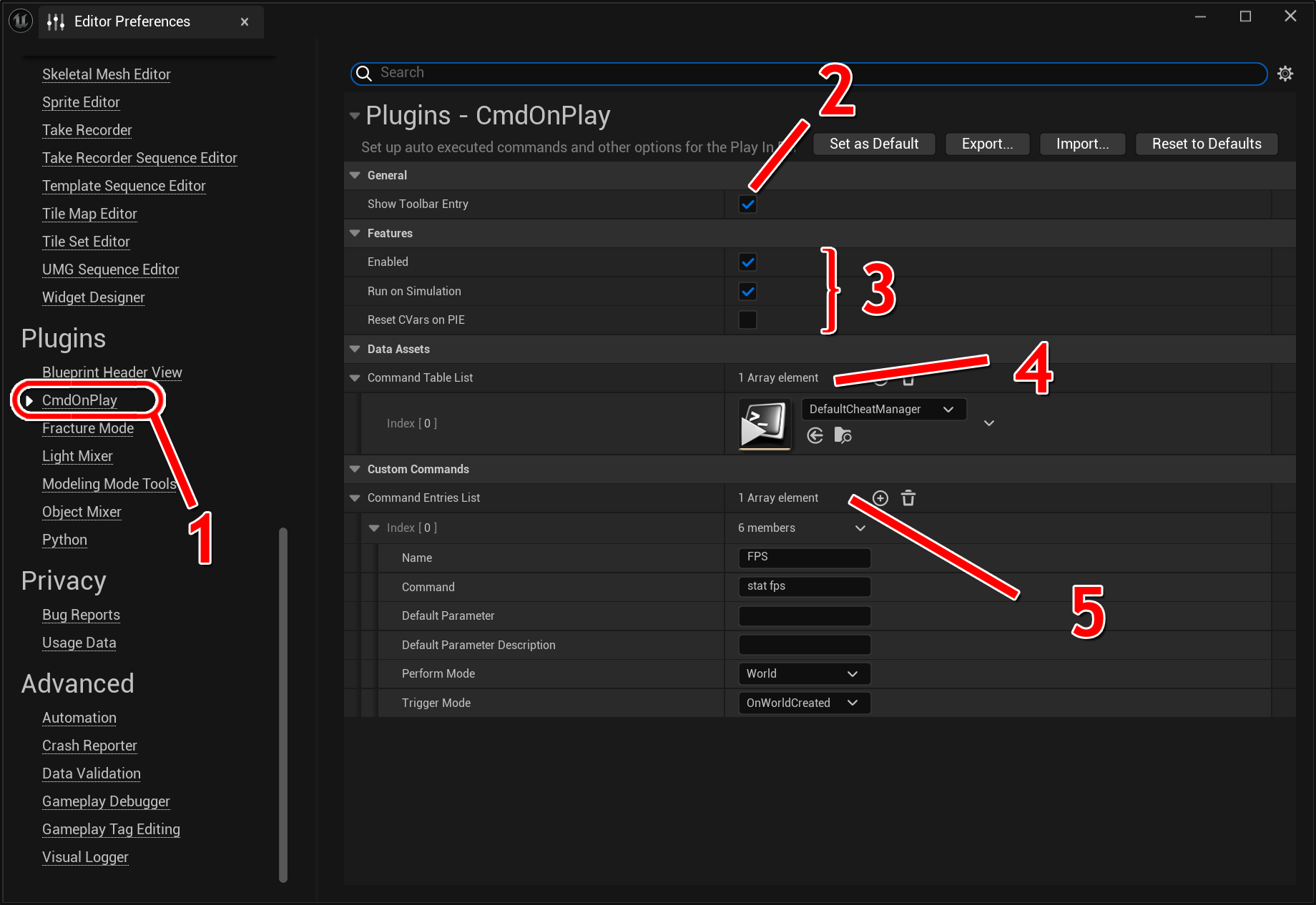This screenshot has height=905, width=1316.
Task: Uncheck the Show Toolbar Entry checkbox
Action: [x=747, y=204]
